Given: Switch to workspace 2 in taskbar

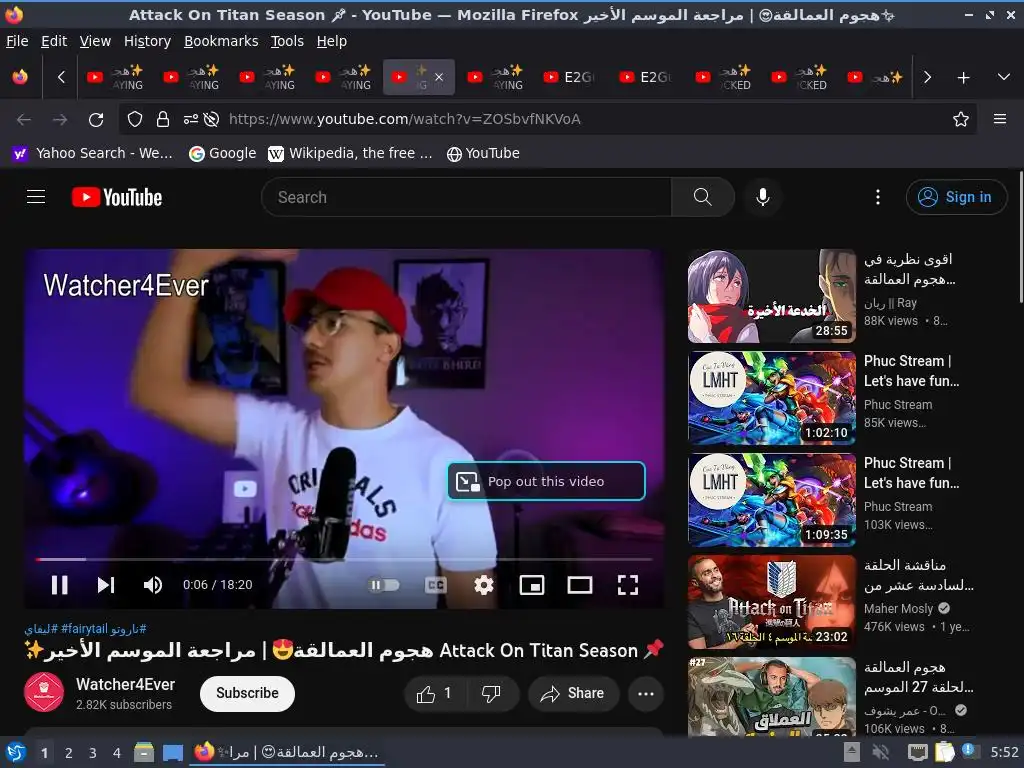Looking at the screenshot, I should click(69, 753).
